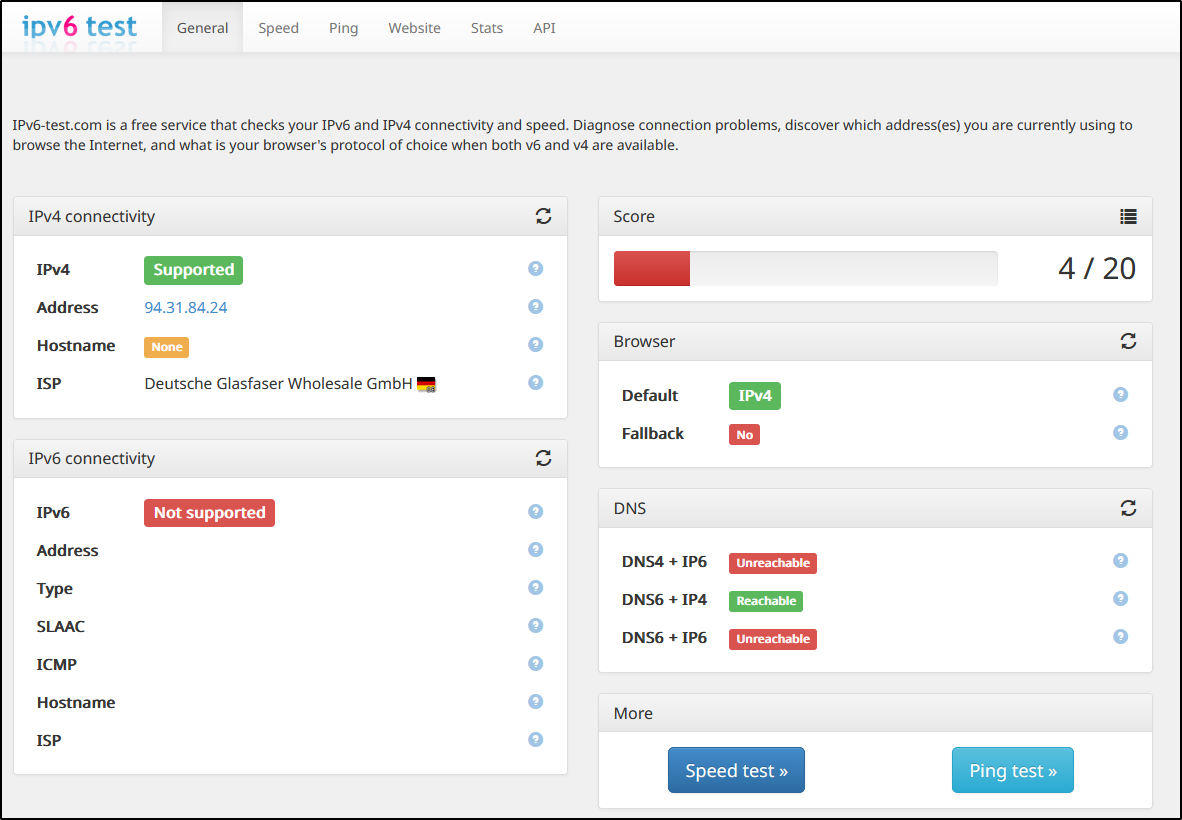Show help for the Browser Default row
The image size is (1182, 820).
pyautogui.click(x=1120, y=395)
